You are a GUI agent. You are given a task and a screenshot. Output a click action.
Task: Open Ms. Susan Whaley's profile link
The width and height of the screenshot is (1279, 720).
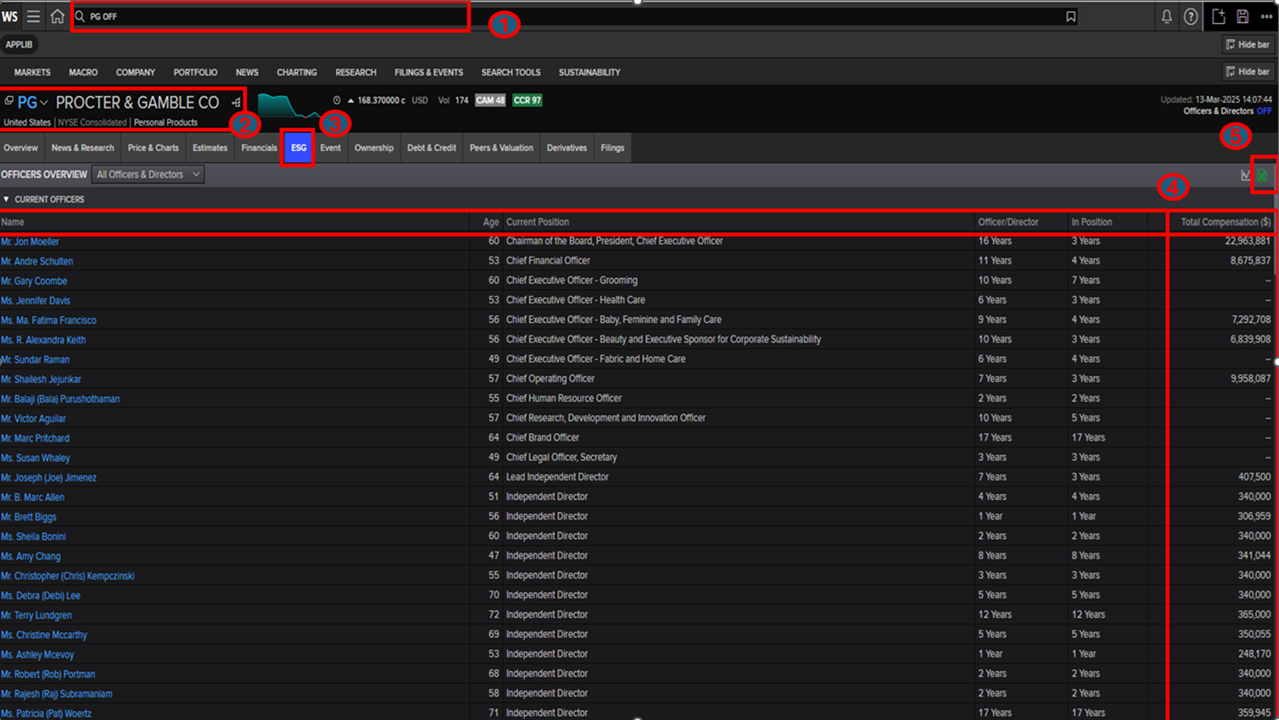click(x=36, y=458)
